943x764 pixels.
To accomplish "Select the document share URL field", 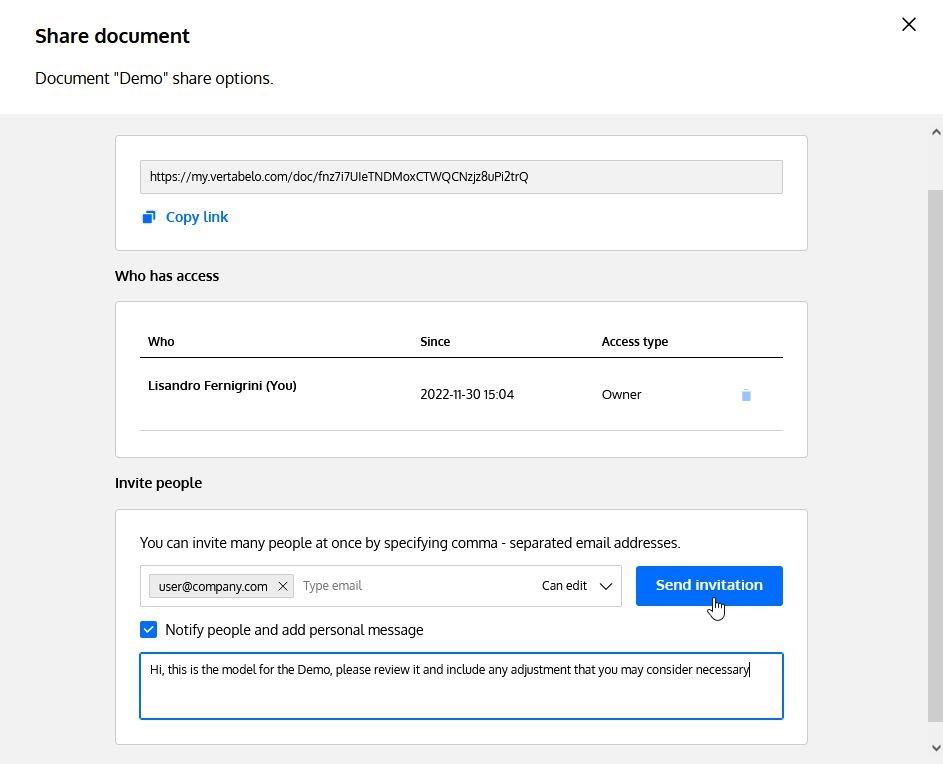I will (461, 177).
